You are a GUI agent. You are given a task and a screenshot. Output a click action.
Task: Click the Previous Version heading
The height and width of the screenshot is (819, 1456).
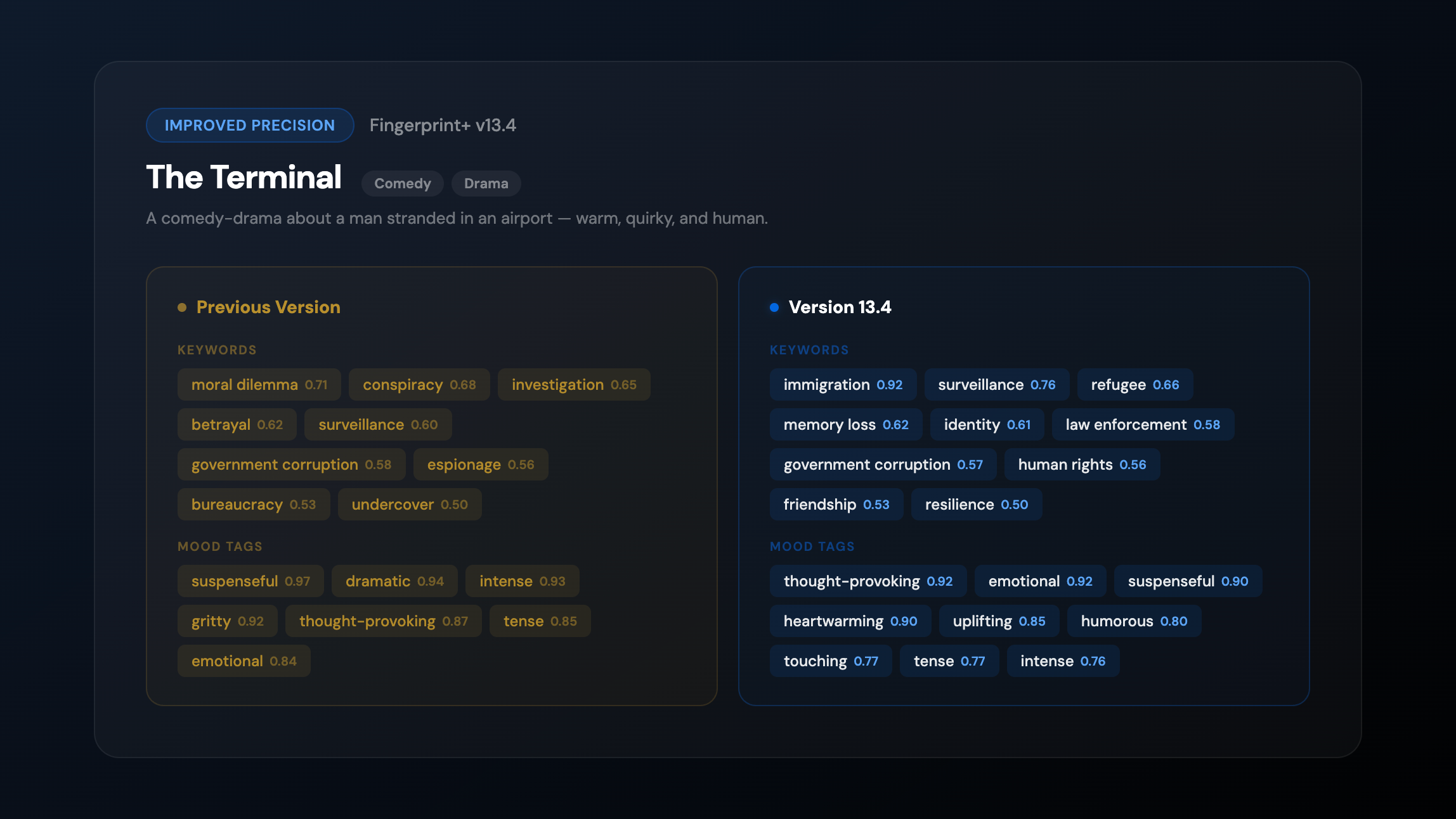(268, 307)
